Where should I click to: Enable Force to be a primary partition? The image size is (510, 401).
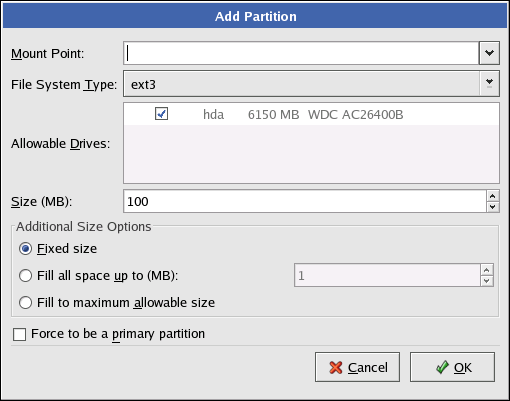[x=19, y=334]
